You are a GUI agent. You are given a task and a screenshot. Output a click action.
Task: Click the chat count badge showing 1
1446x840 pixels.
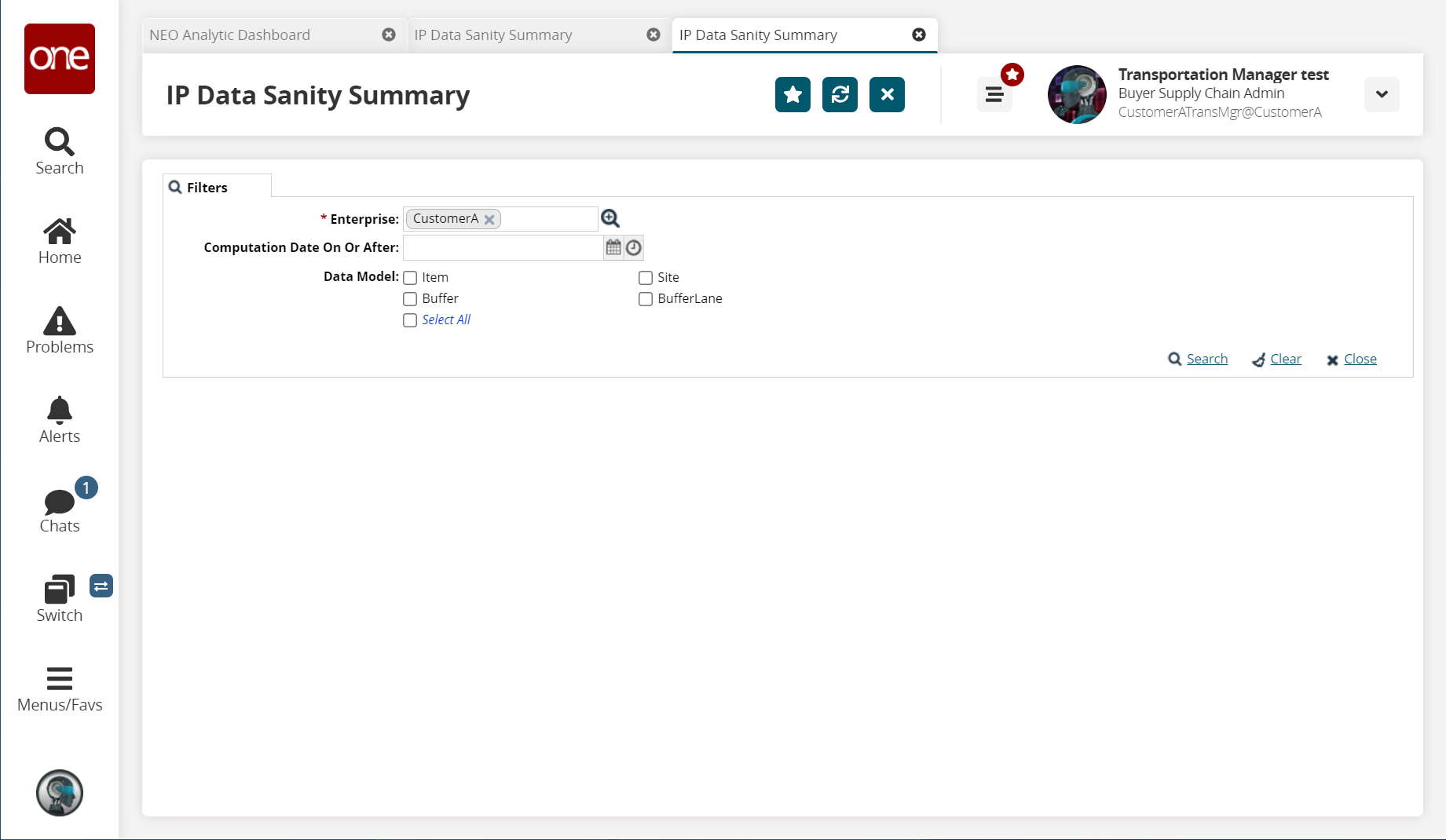tap(86, 488)
